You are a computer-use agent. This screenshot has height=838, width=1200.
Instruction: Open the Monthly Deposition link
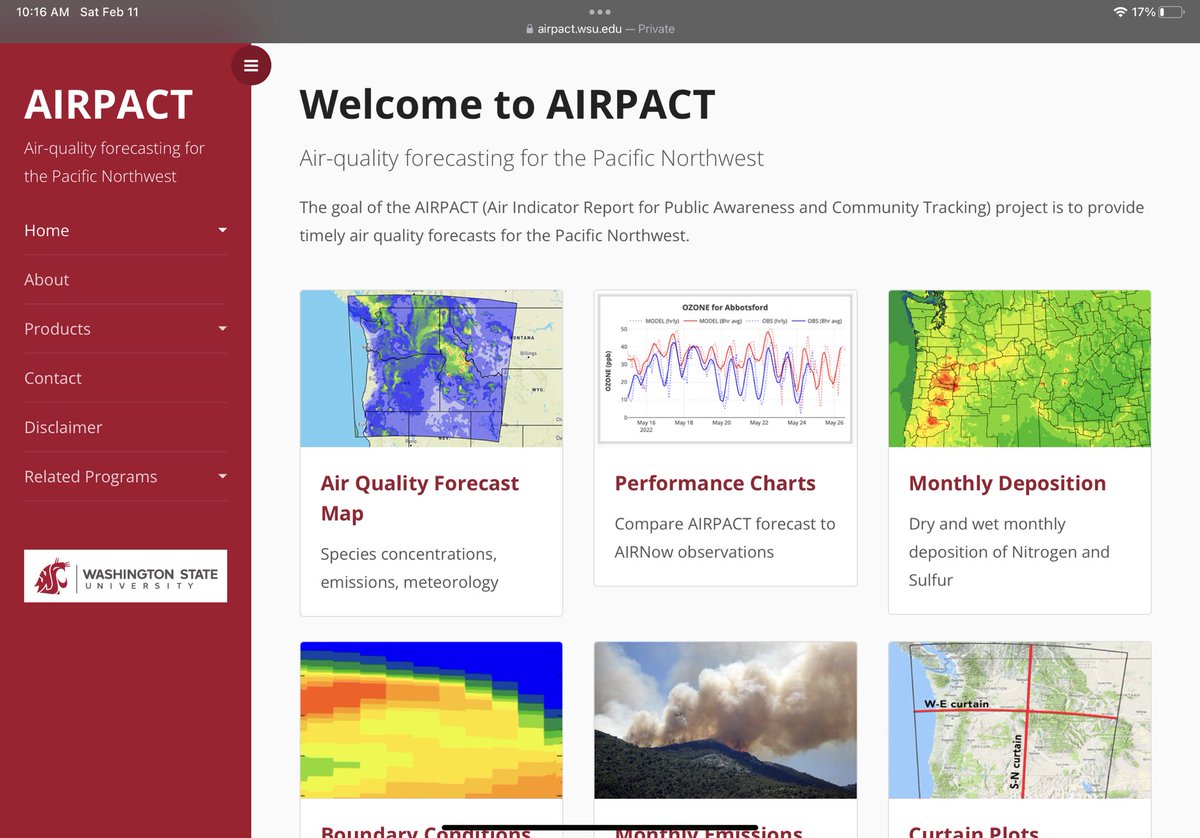pos(1007,484)
